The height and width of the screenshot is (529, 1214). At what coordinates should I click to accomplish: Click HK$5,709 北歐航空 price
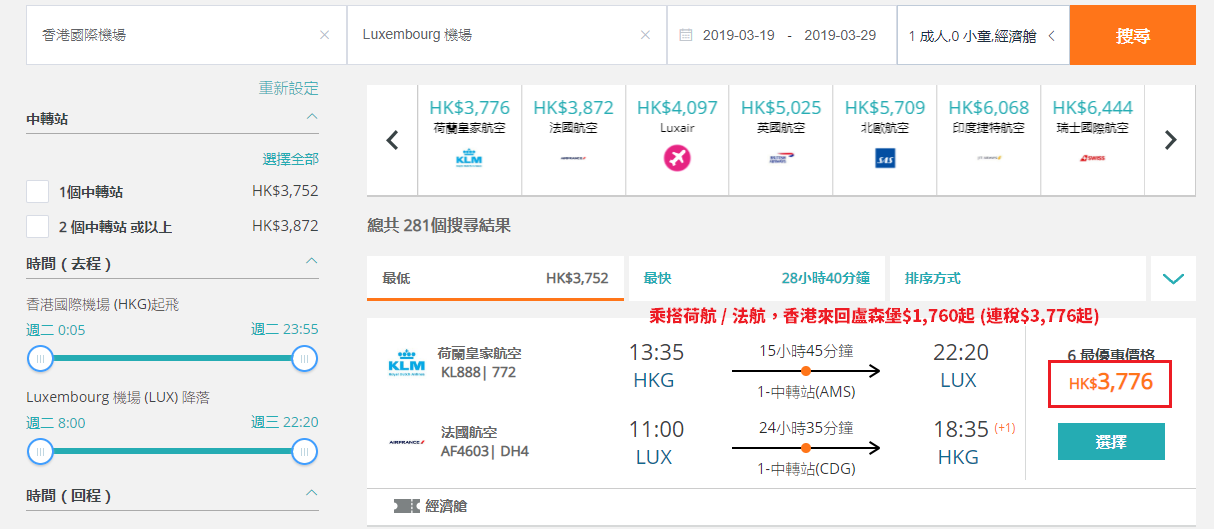[885, 107]
